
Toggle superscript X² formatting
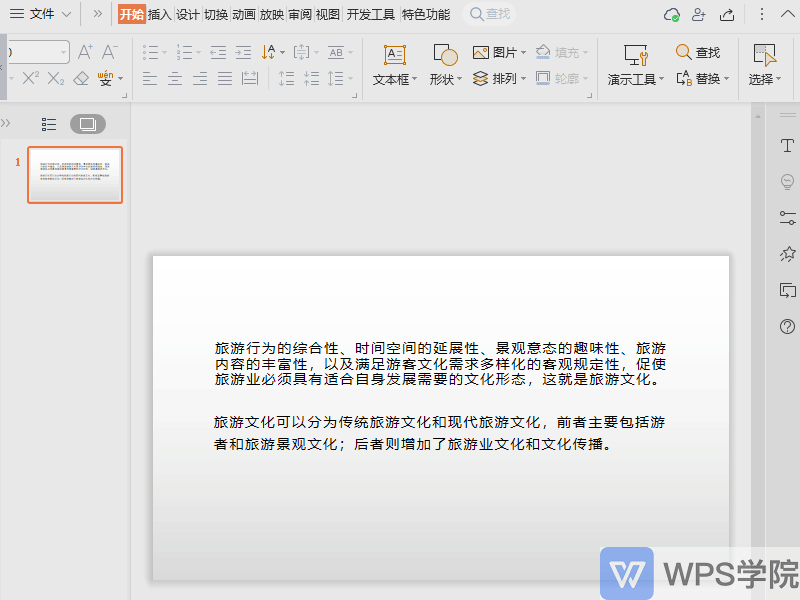[30, 78]
